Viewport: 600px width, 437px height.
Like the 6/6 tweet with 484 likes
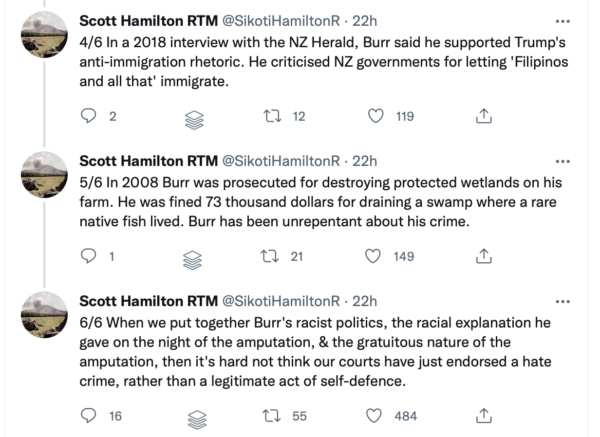pyautogui.click(x=376, y=415)
